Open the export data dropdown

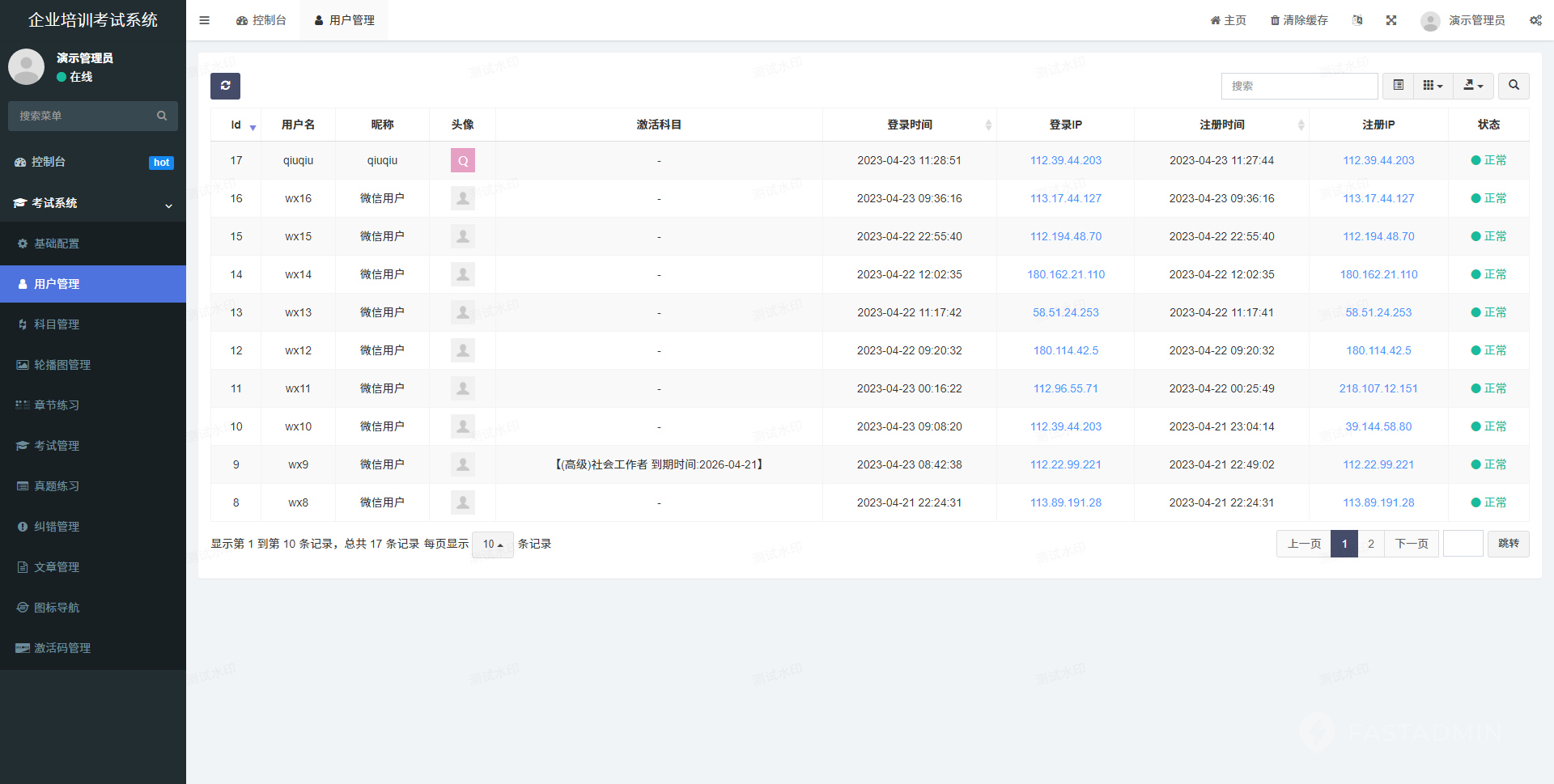[1473, 86]
